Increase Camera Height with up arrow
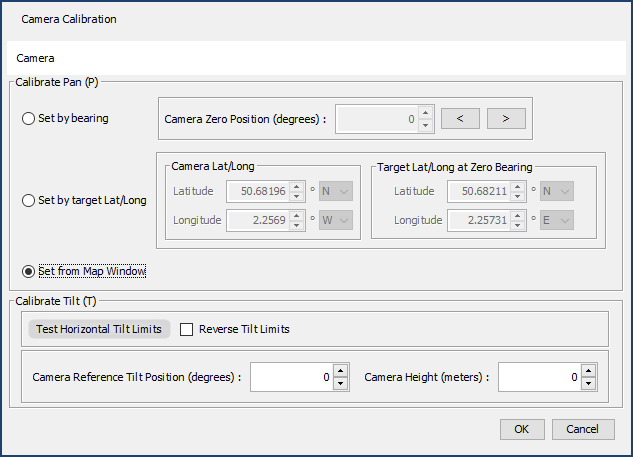Viewport: 633px width, 457px height. [x=588, y=371]
